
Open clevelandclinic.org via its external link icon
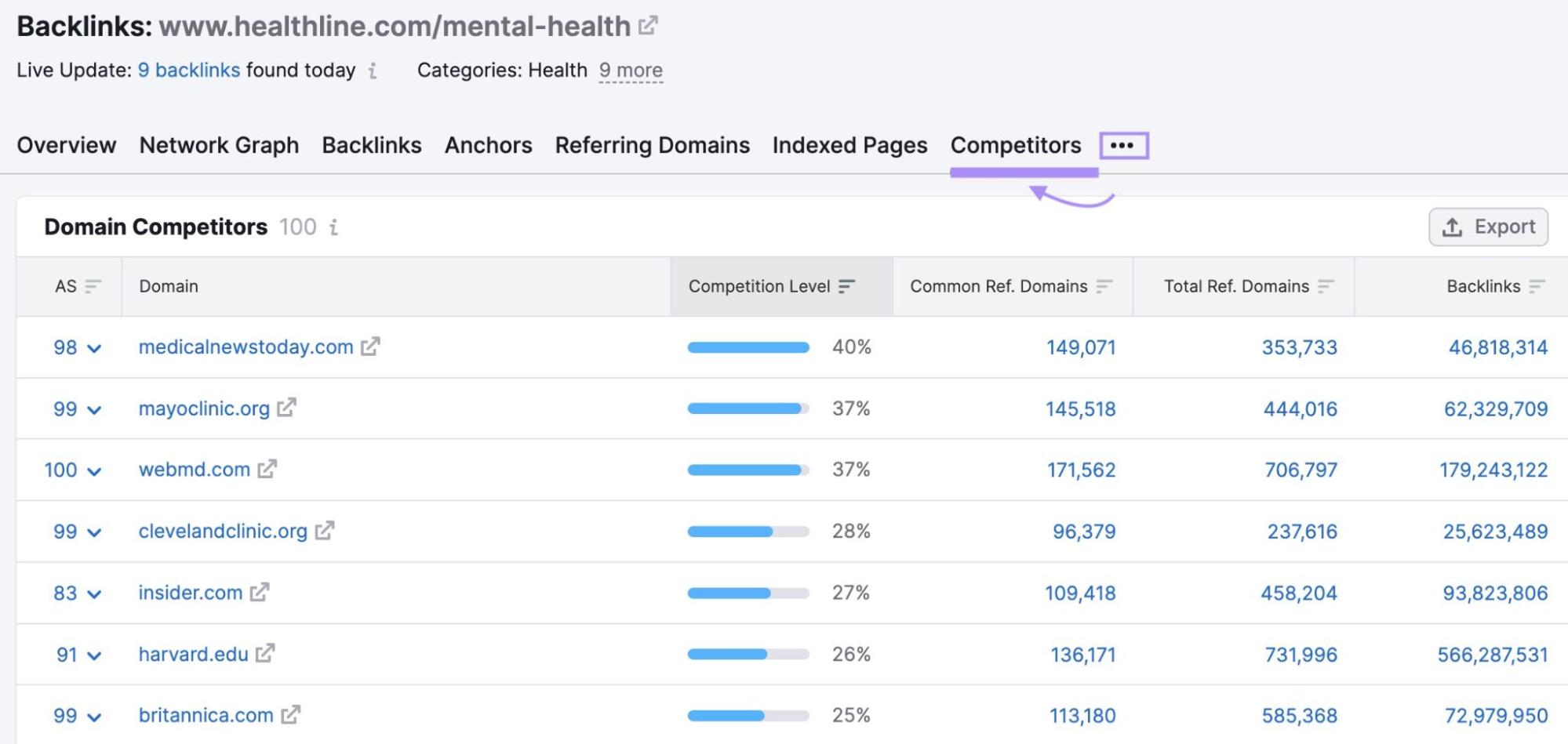tap(324, 531)
